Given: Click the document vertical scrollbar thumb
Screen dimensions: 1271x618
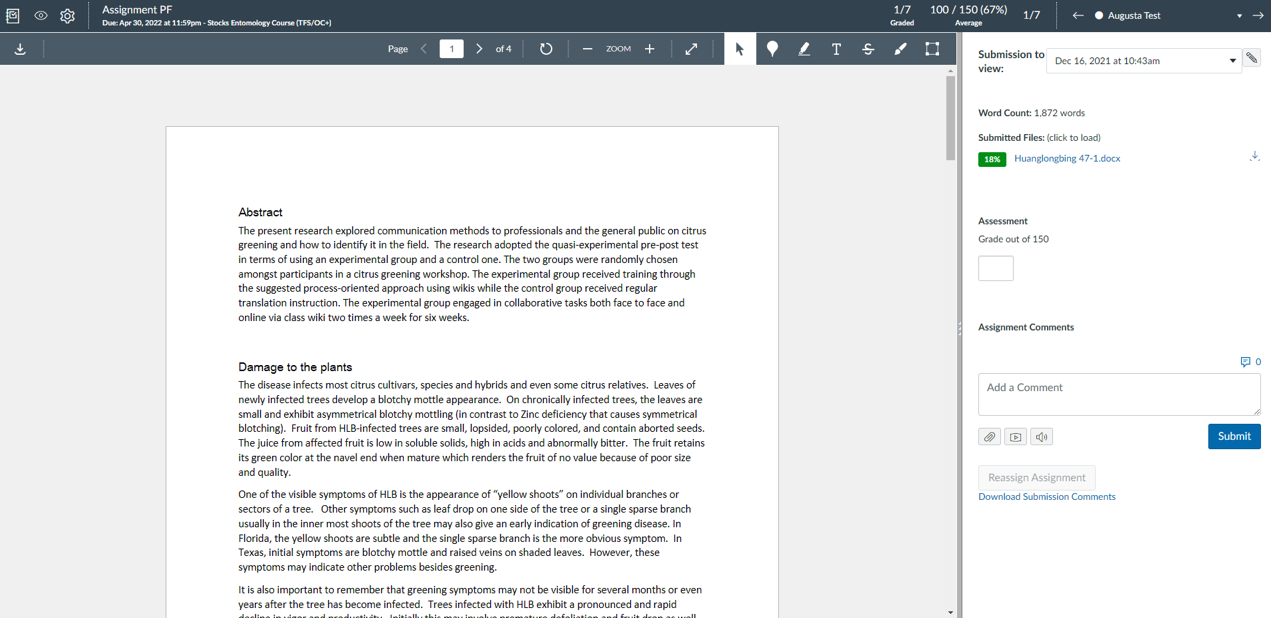Looking at the screenshot, I should tap(951, 118).
